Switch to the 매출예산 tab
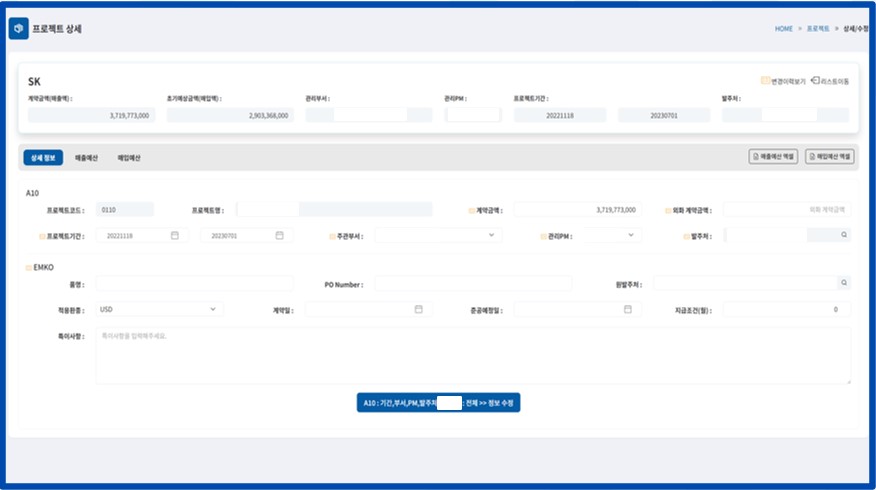Screen dimensions: 876x490 89,157
